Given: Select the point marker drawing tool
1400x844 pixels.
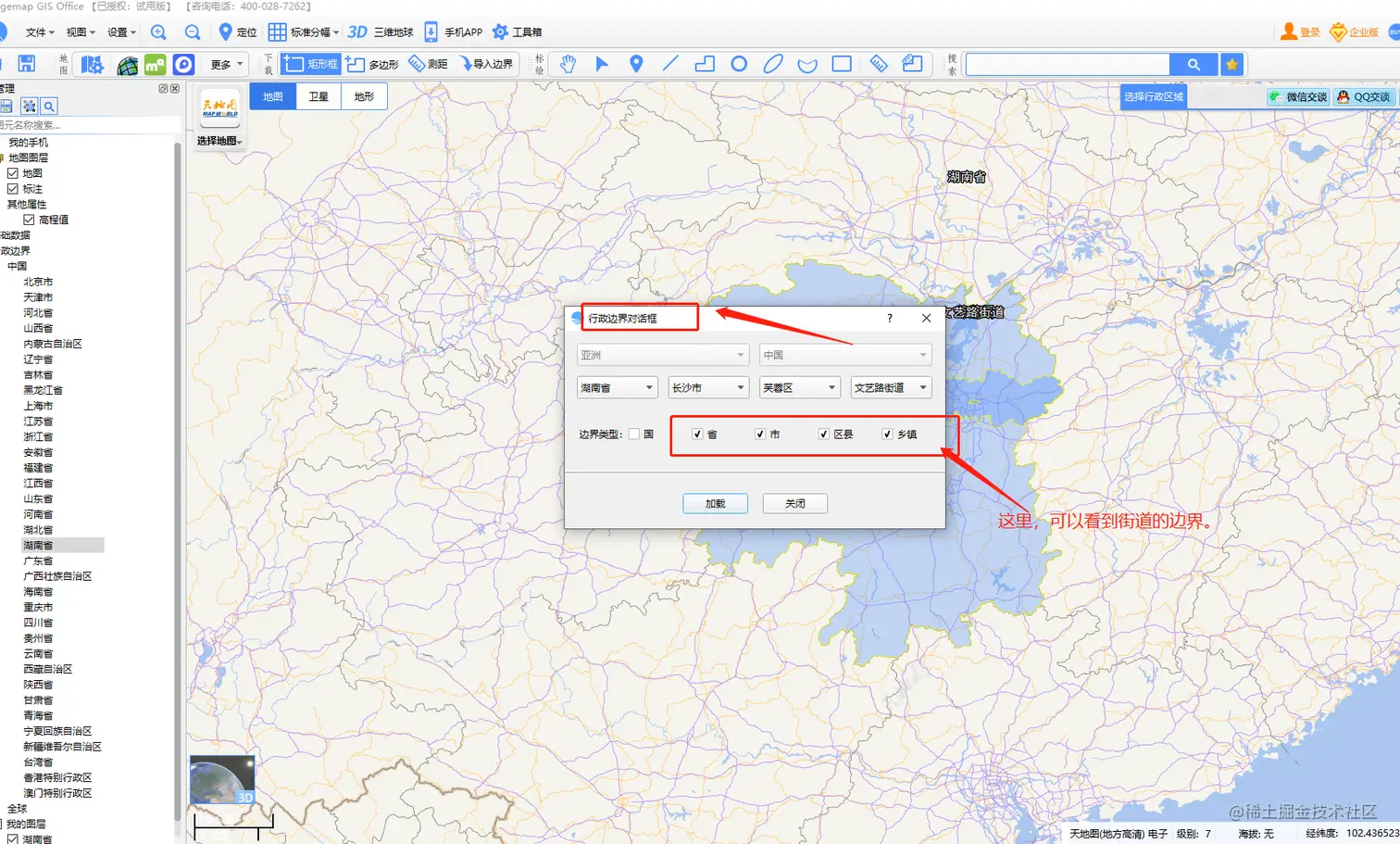Looking at the screenshot, I should (x=636, y=64).
